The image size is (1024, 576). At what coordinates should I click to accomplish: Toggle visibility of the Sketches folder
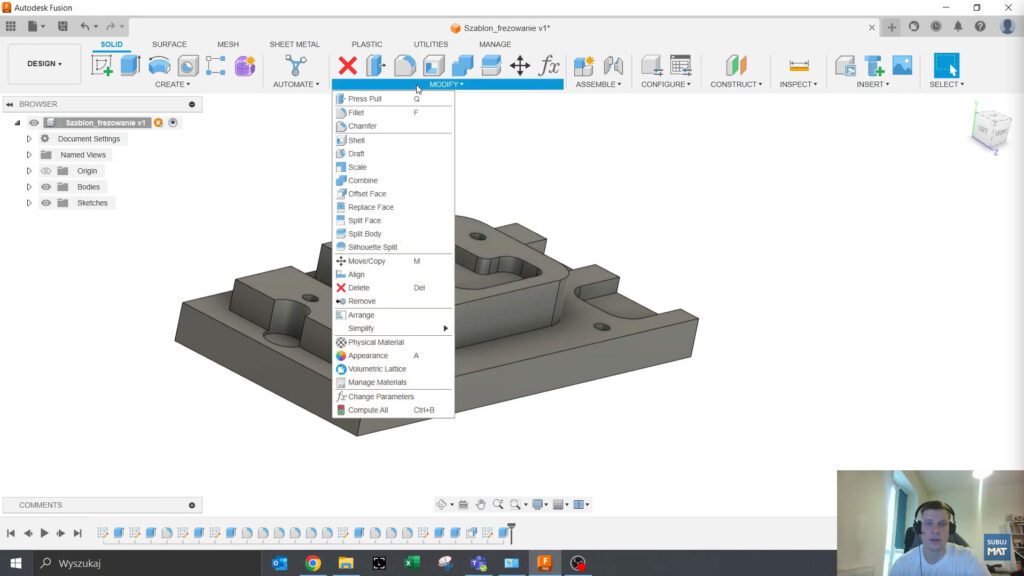click(45, 203)
